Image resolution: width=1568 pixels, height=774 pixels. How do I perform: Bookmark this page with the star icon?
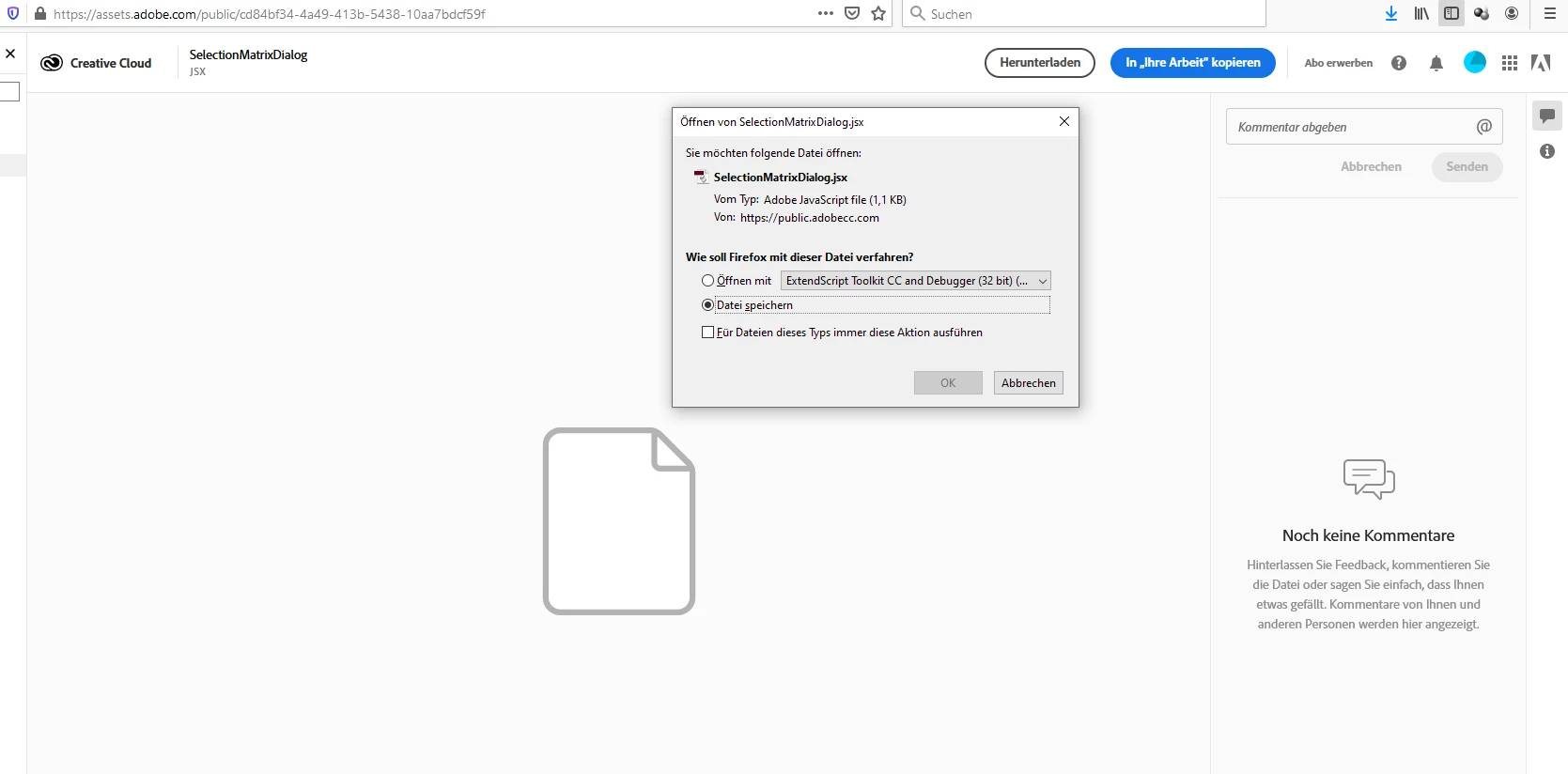pos(878,13)
